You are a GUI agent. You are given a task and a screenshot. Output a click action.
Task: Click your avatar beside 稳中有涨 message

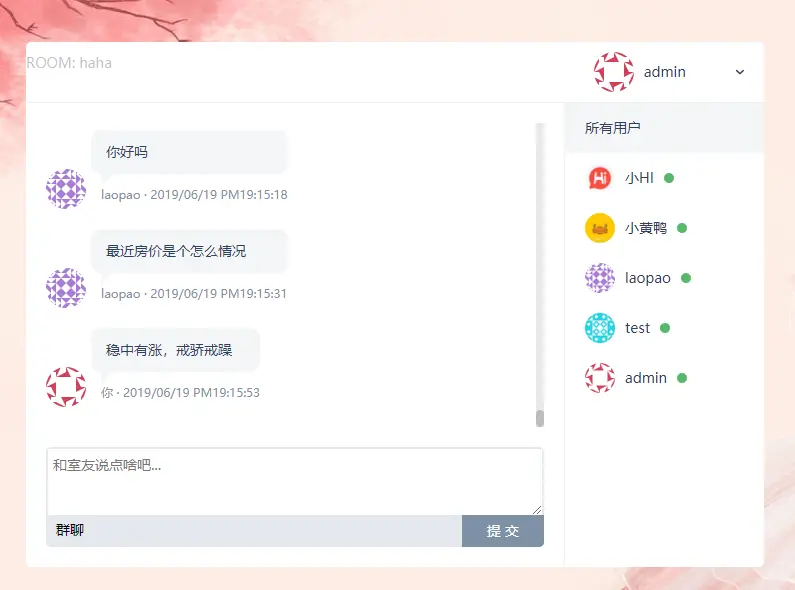(66, 387)
